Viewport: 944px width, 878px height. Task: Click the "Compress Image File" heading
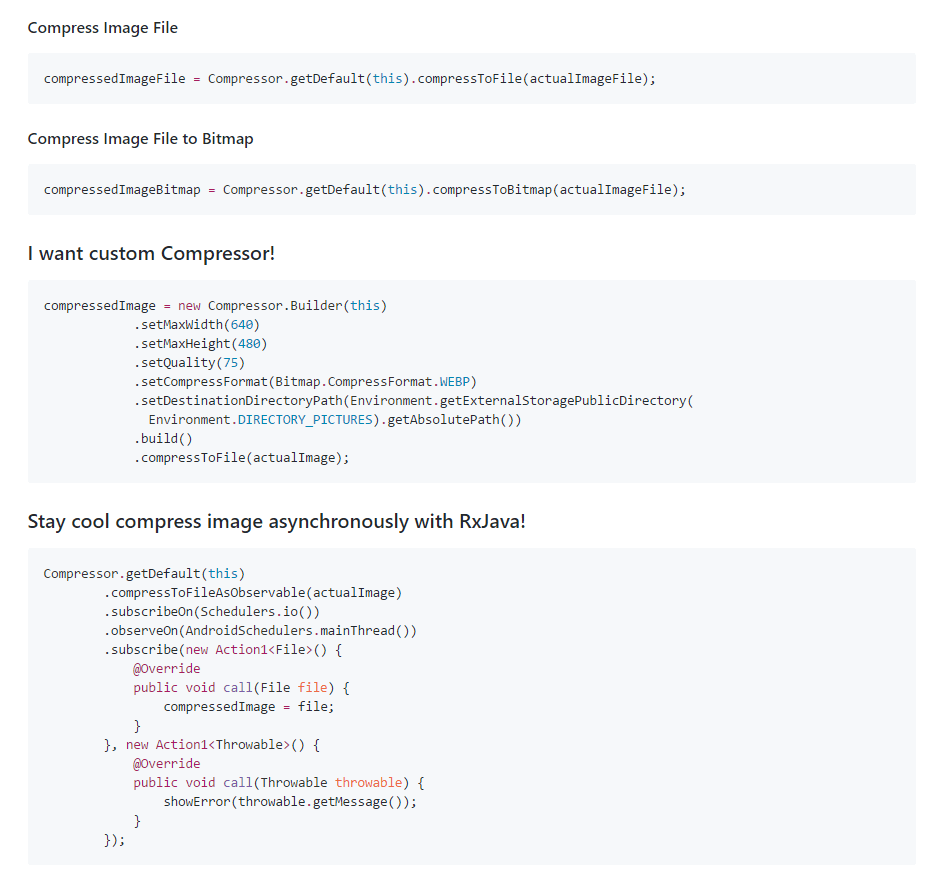coord(103,28)
